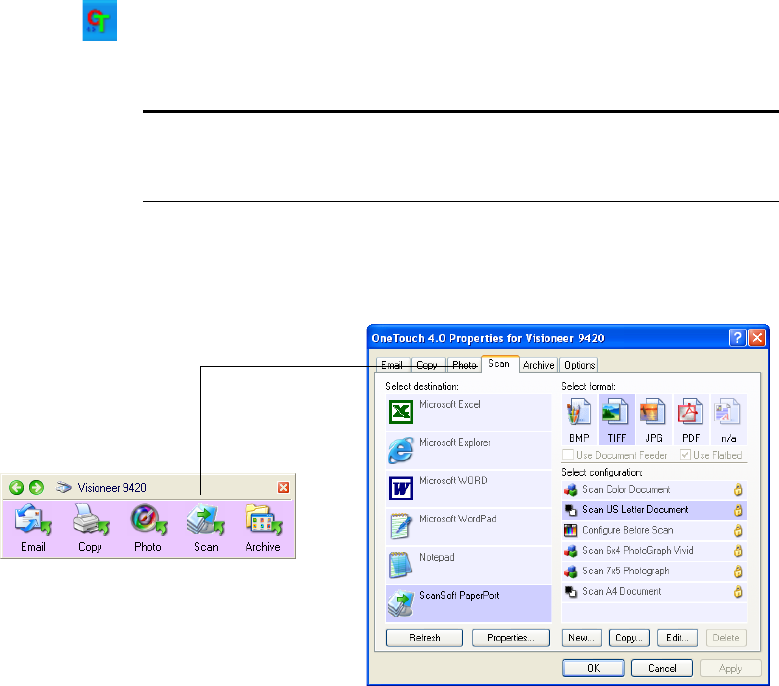The width and height of the screenshot is (779, 686).
Task: Toggle lock on Scan US Letter Document
Action: pos(738,510)
